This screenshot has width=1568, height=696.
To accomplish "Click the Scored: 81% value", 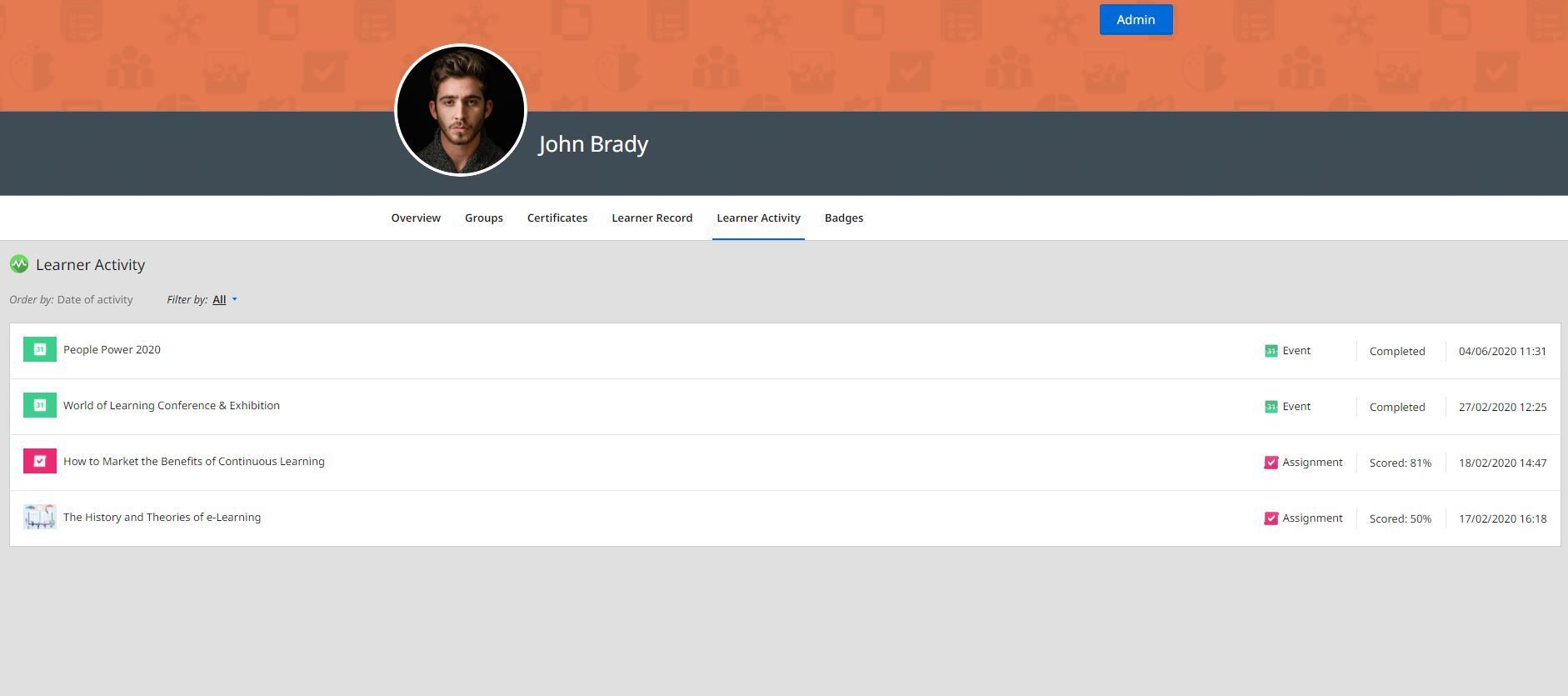I will pos(1401,463).
